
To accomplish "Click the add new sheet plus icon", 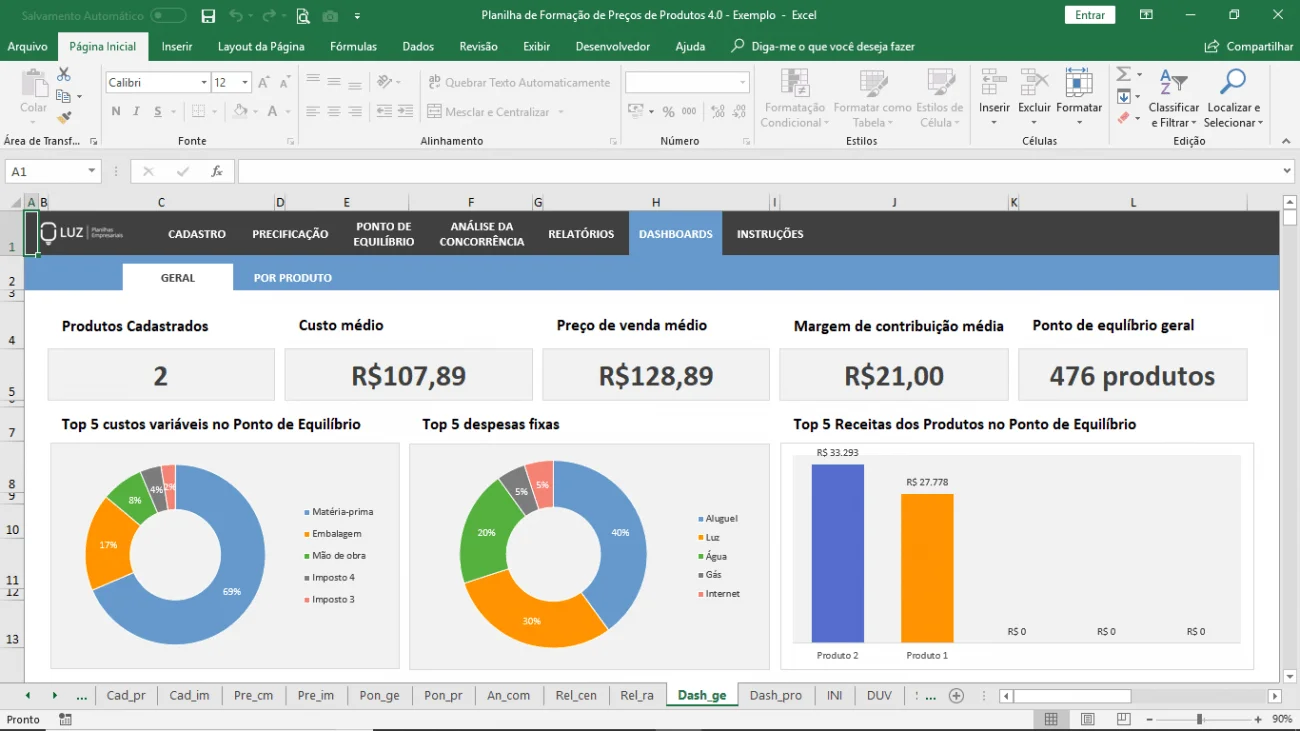I will click(x=956, y=695).
